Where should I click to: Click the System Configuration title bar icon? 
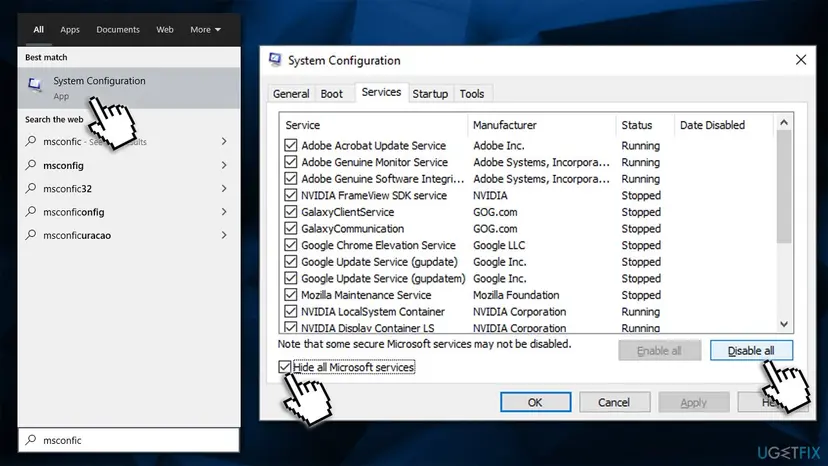tap(275, 60)
